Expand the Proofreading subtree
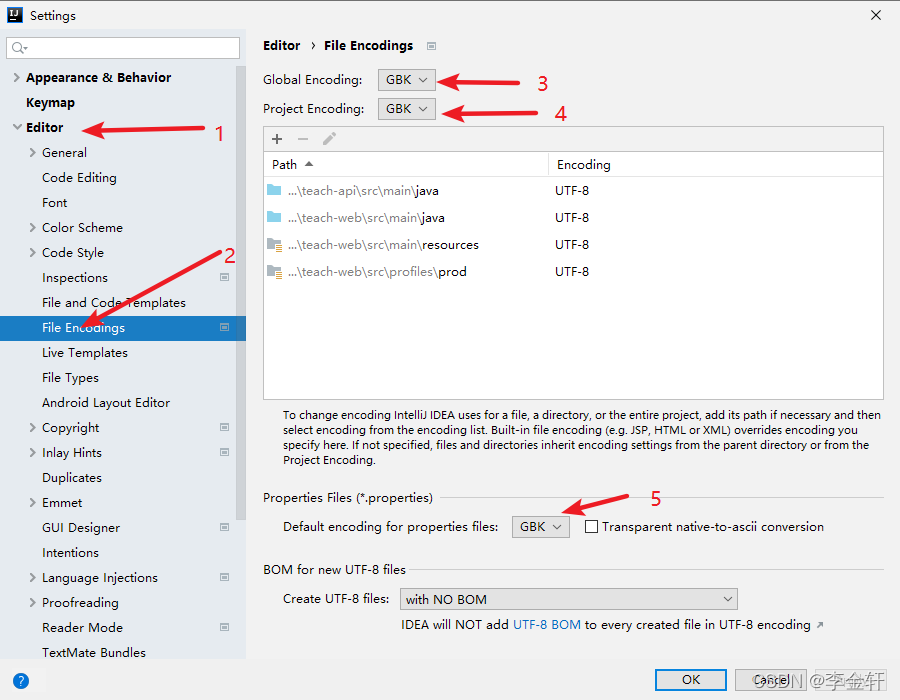 tap(33, 602)
